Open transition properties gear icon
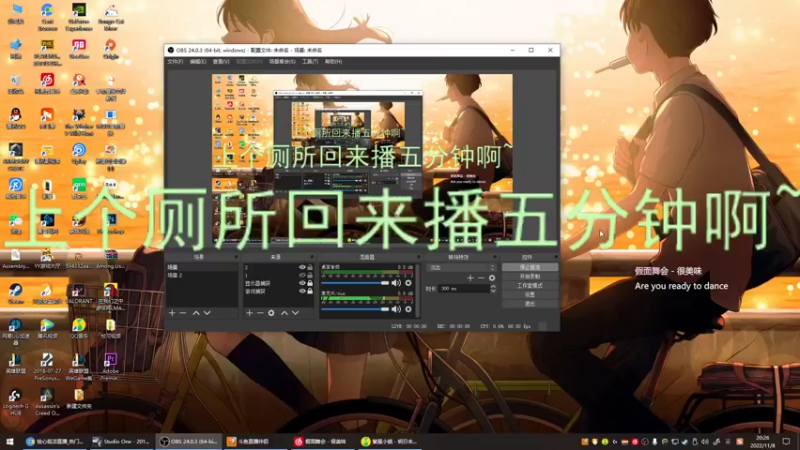 492,278
